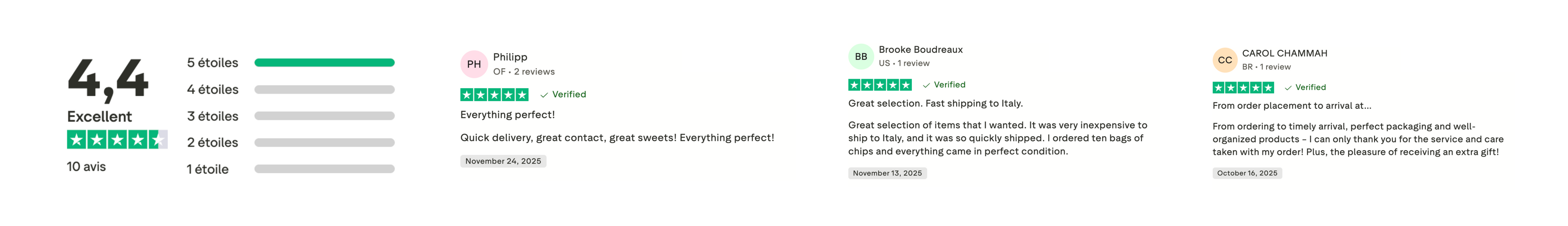1568x226 pixels.
Task: Select the 3 étoiles rating row
Action: 290,116
